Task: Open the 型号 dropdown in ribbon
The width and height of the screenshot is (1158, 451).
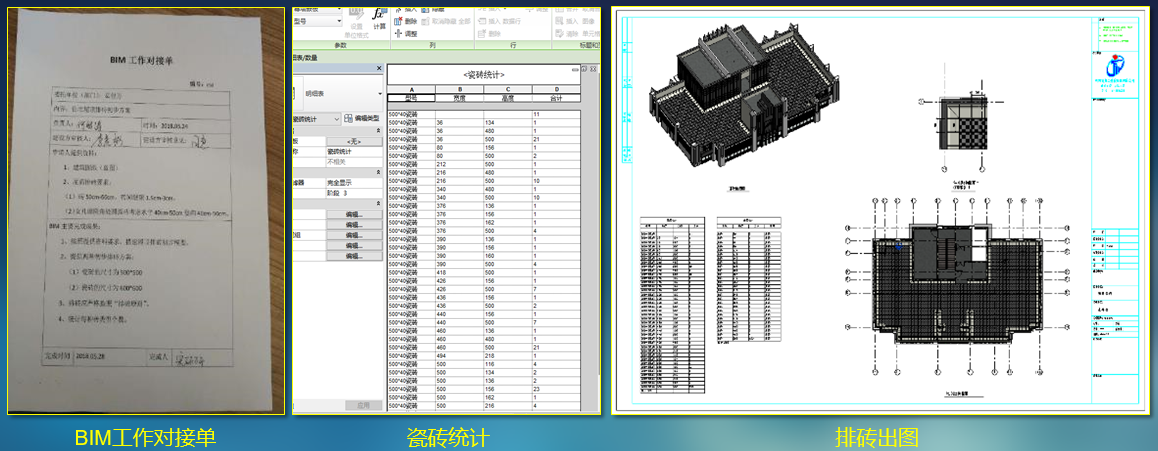Action: (340, 21)
